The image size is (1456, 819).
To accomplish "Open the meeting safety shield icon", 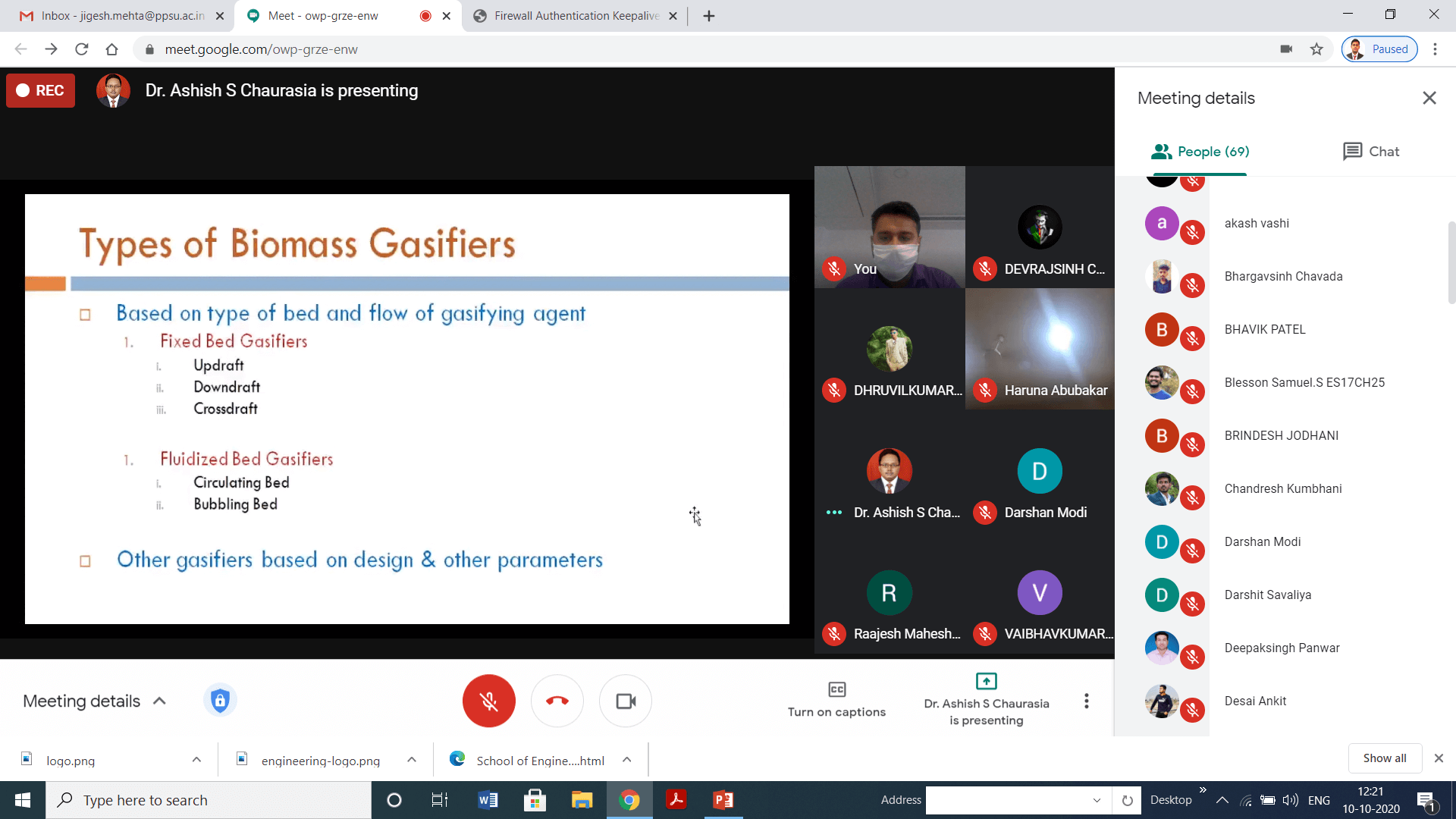I will point(220,700).
